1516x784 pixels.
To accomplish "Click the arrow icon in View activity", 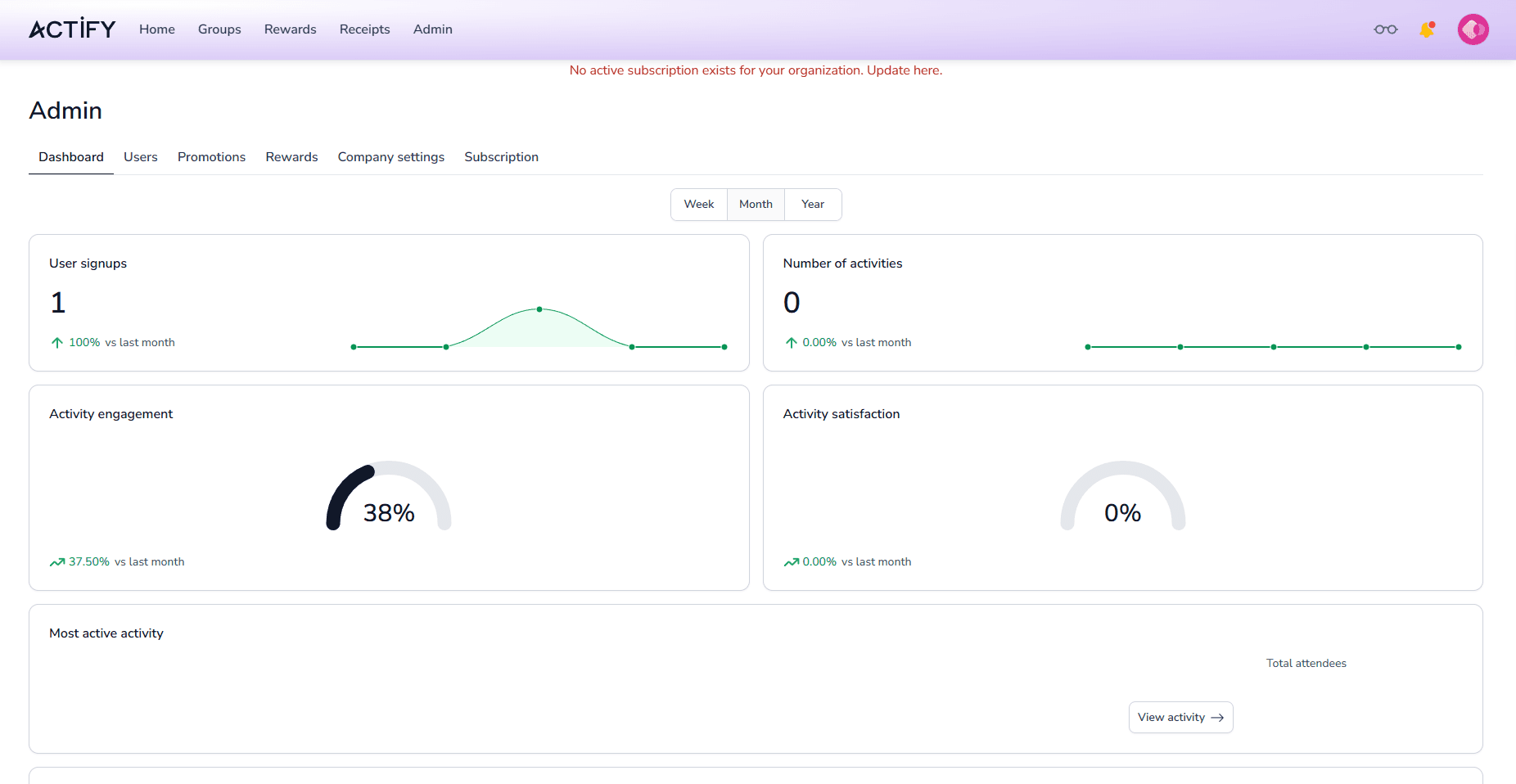I will click(1217, 718).
